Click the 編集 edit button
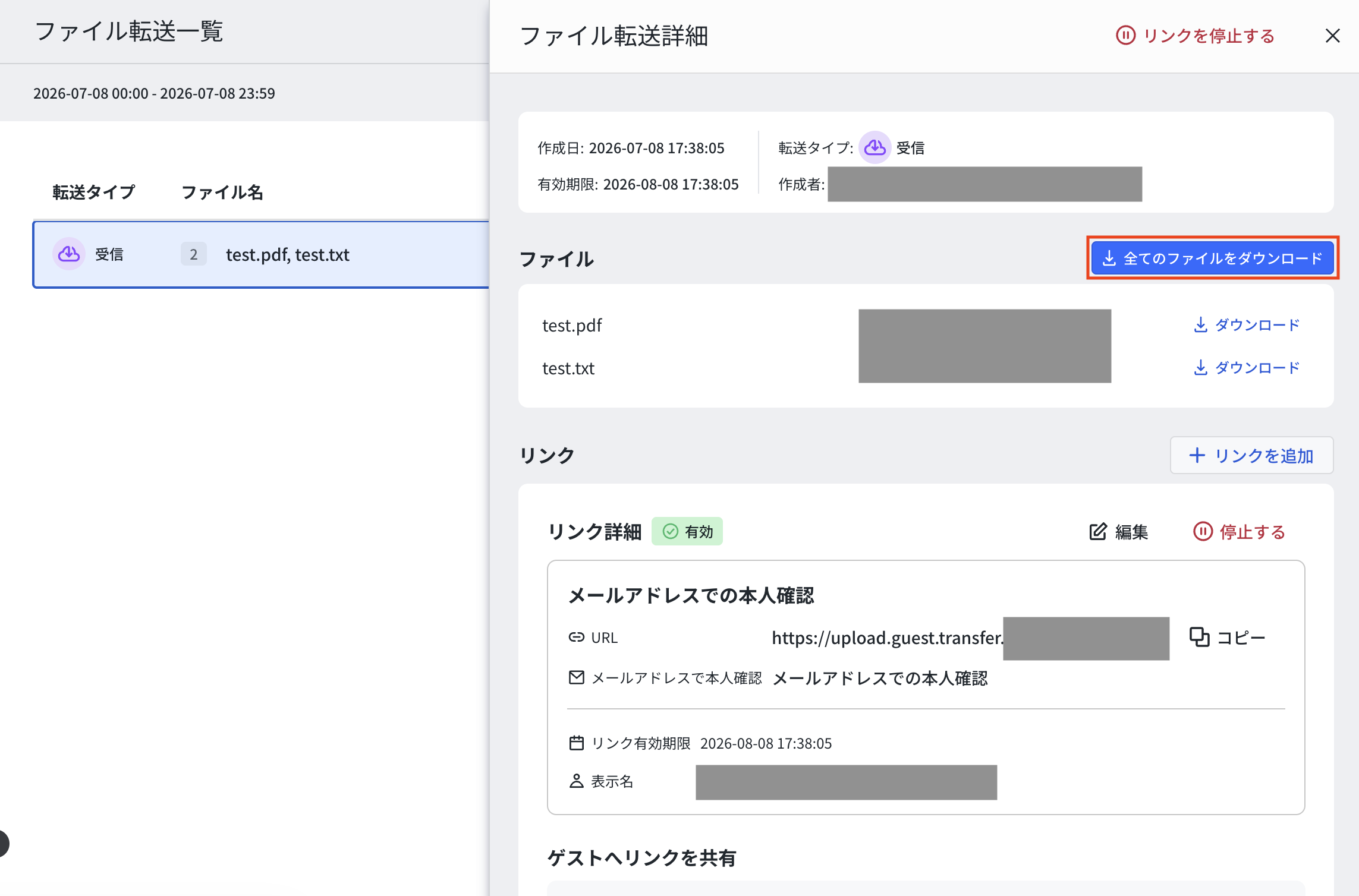 (x=1118, y=532)
